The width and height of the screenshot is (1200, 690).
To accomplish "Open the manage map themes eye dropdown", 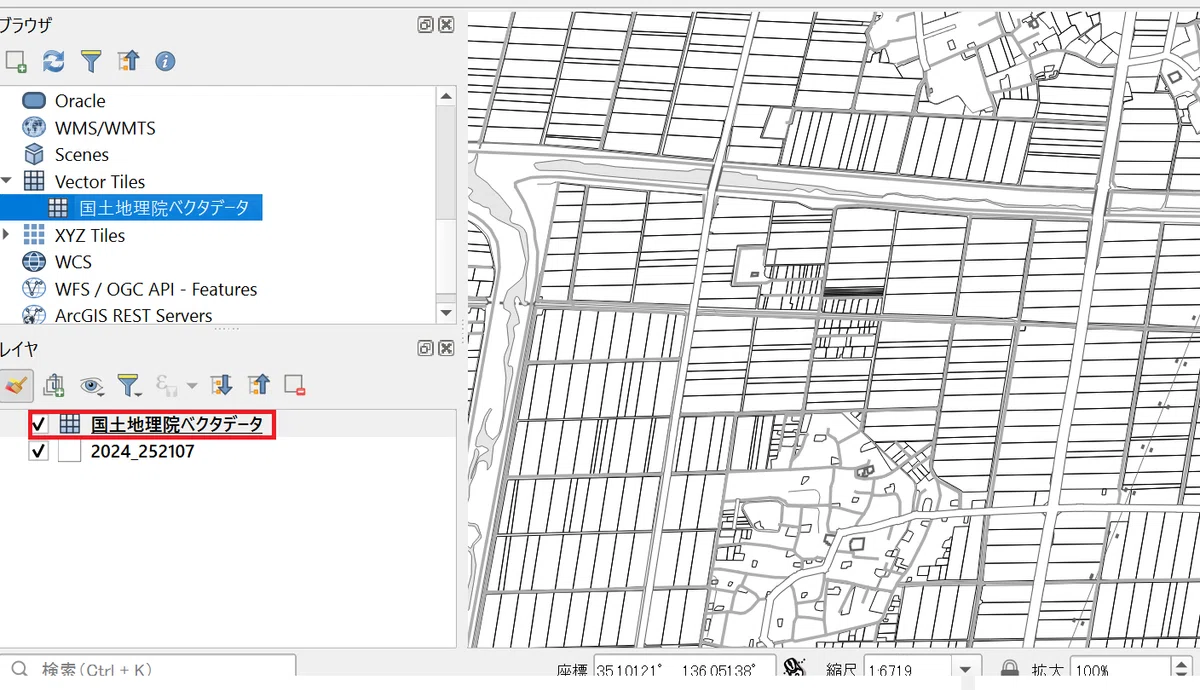I will pos(93,385).
